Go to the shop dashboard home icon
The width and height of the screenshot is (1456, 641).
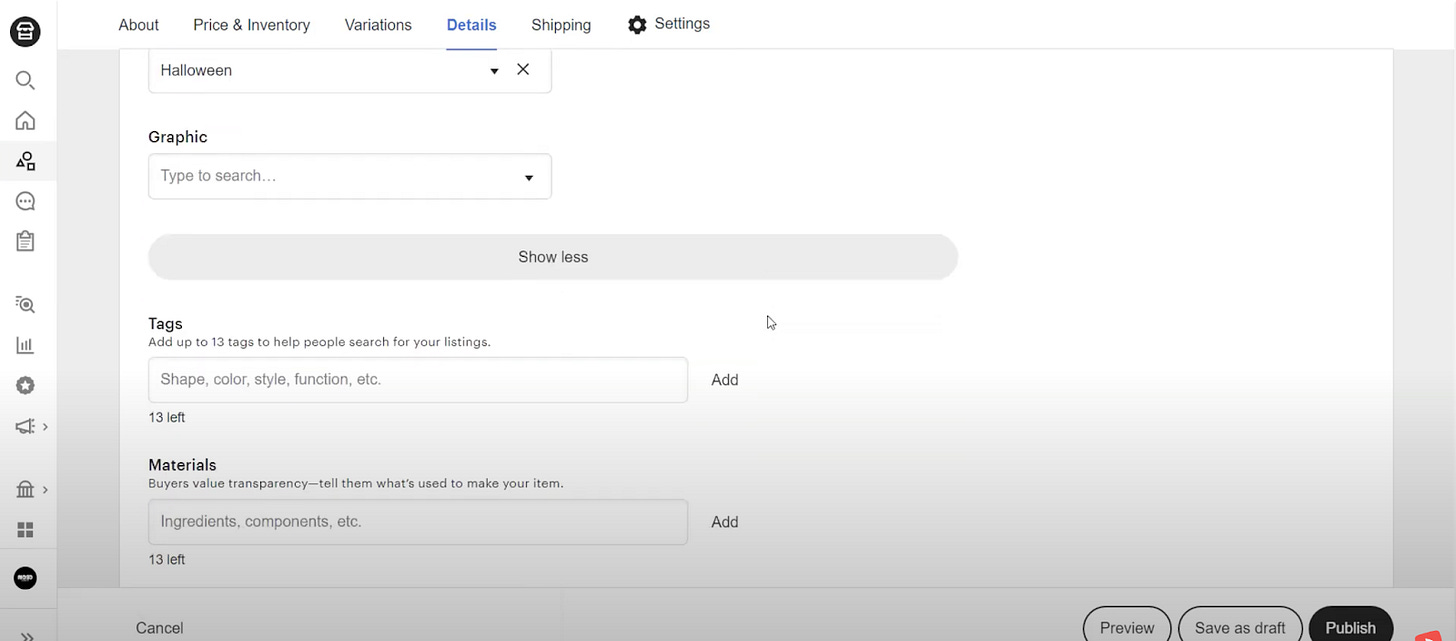pos(25,121)
